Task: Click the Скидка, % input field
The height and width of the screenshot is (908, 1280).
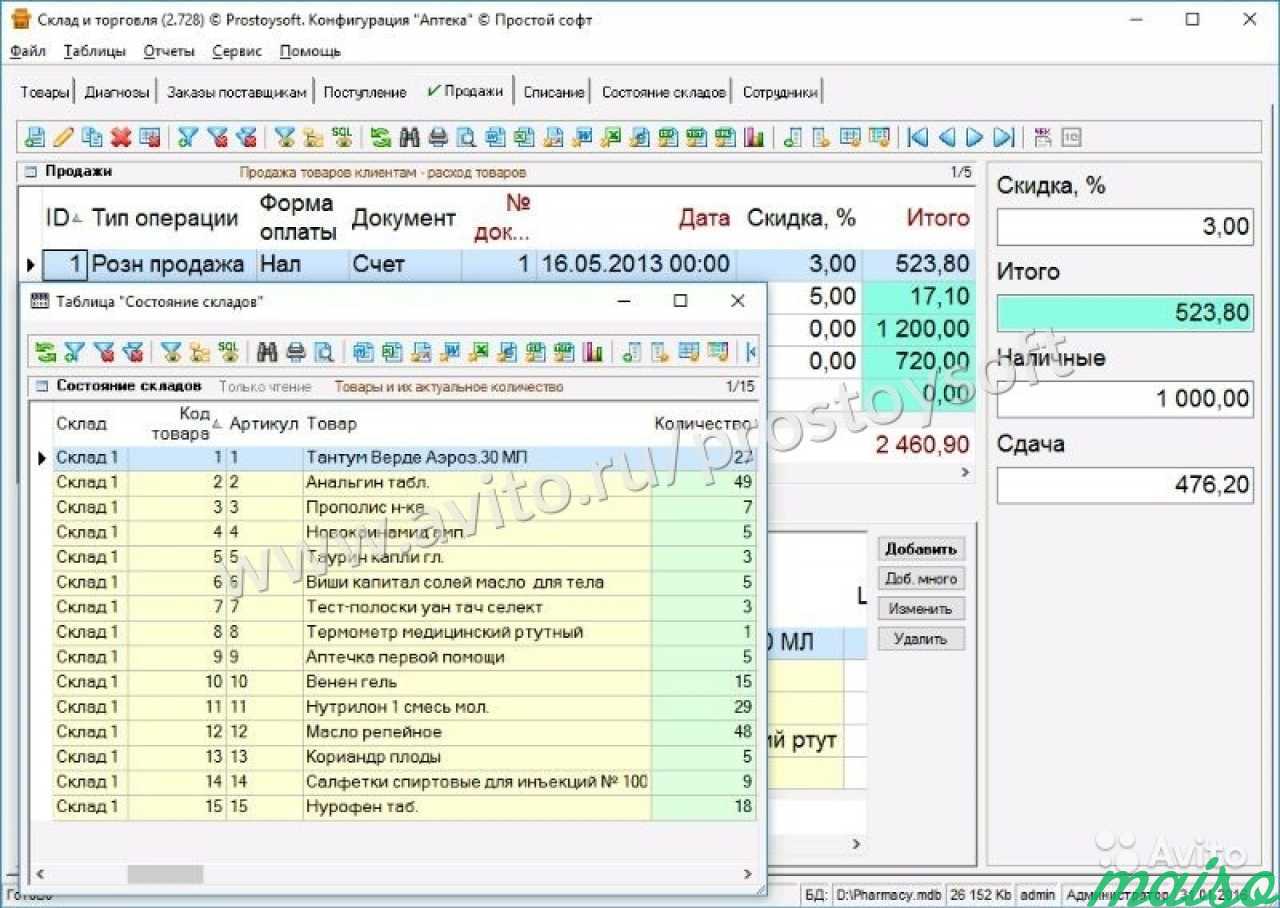Action: click(1125, 227)
